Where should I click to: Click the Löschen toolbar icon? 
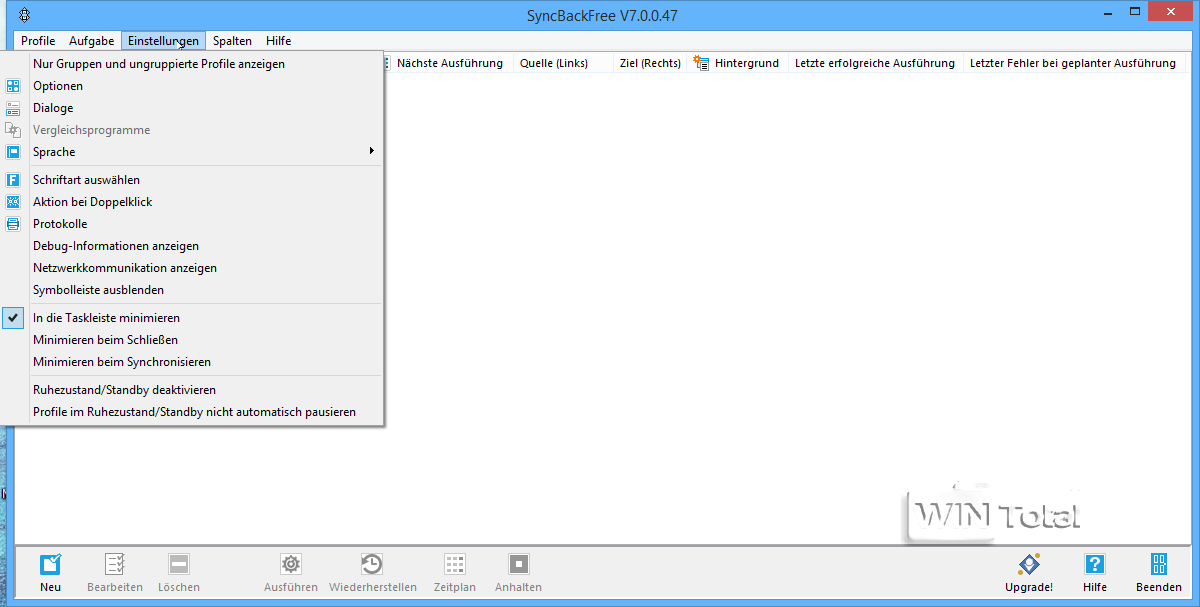point(179,564)
